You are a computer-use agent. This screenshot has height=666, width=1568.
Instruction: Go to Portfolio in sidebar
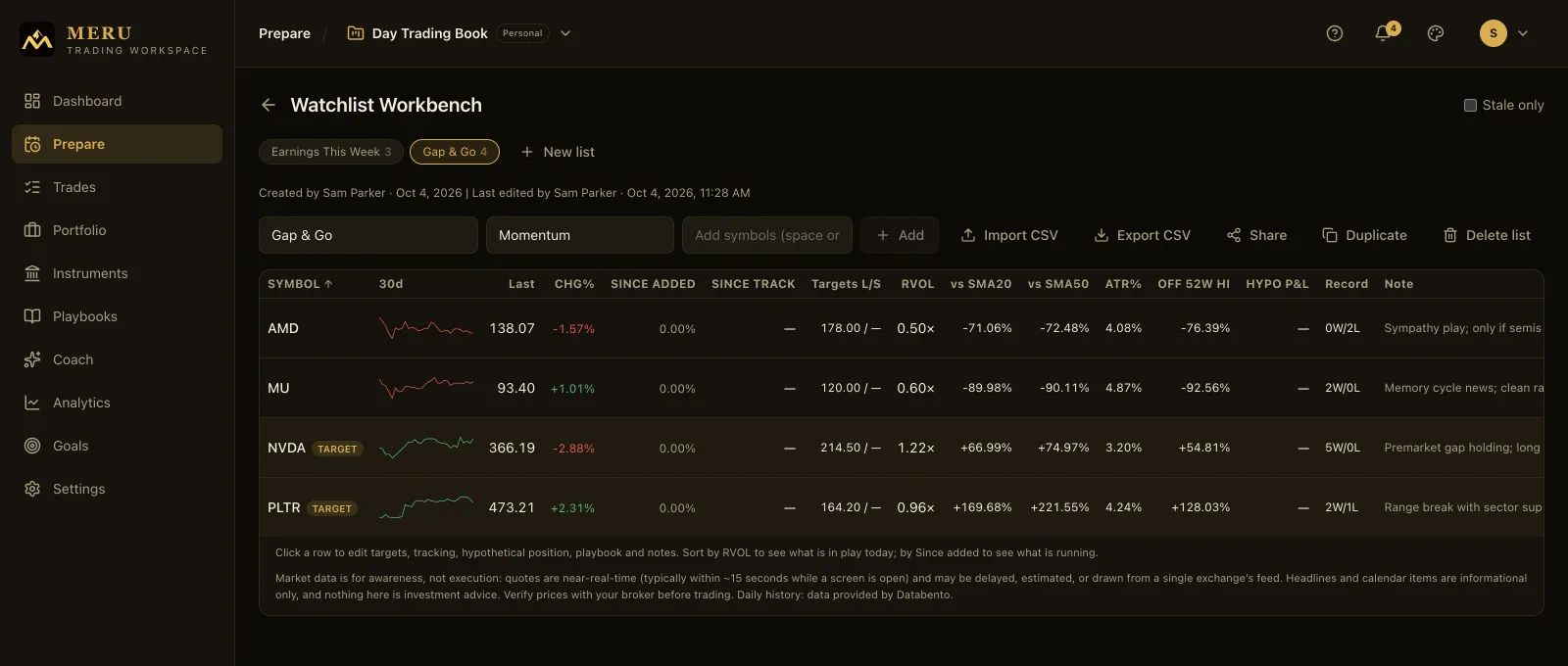pos(117,230)
